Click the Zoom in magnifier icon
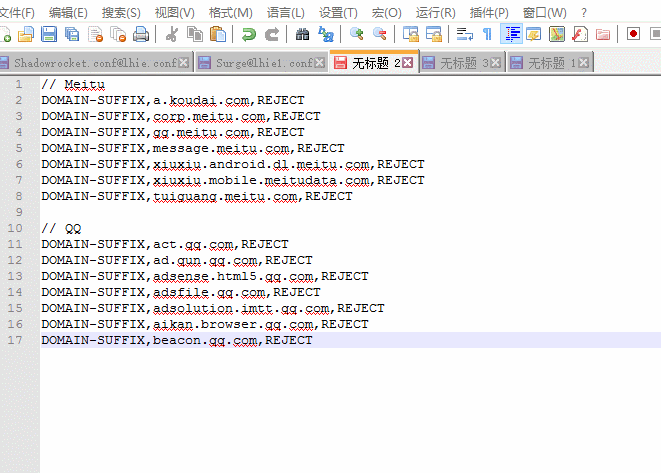Image resolution: width=661 pixels, height=473 pixels. (x=356, y=34)
